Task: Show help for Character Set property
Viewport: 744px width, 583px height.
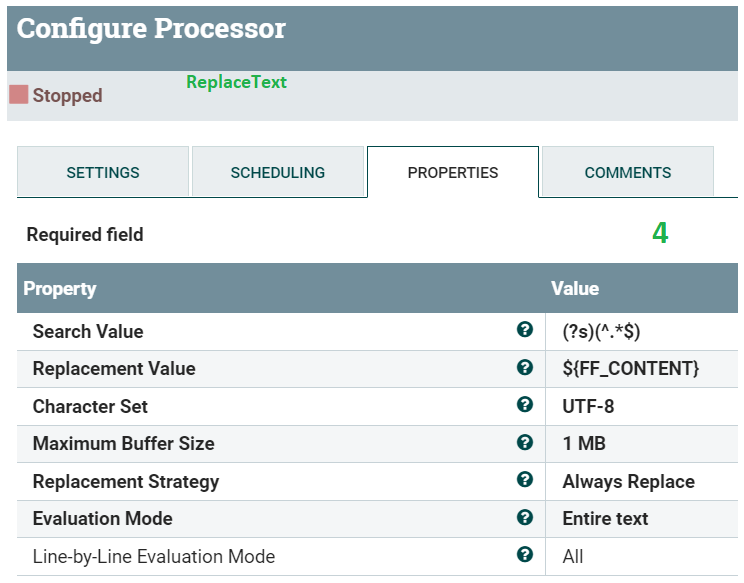Action: (x=524, y=405)
